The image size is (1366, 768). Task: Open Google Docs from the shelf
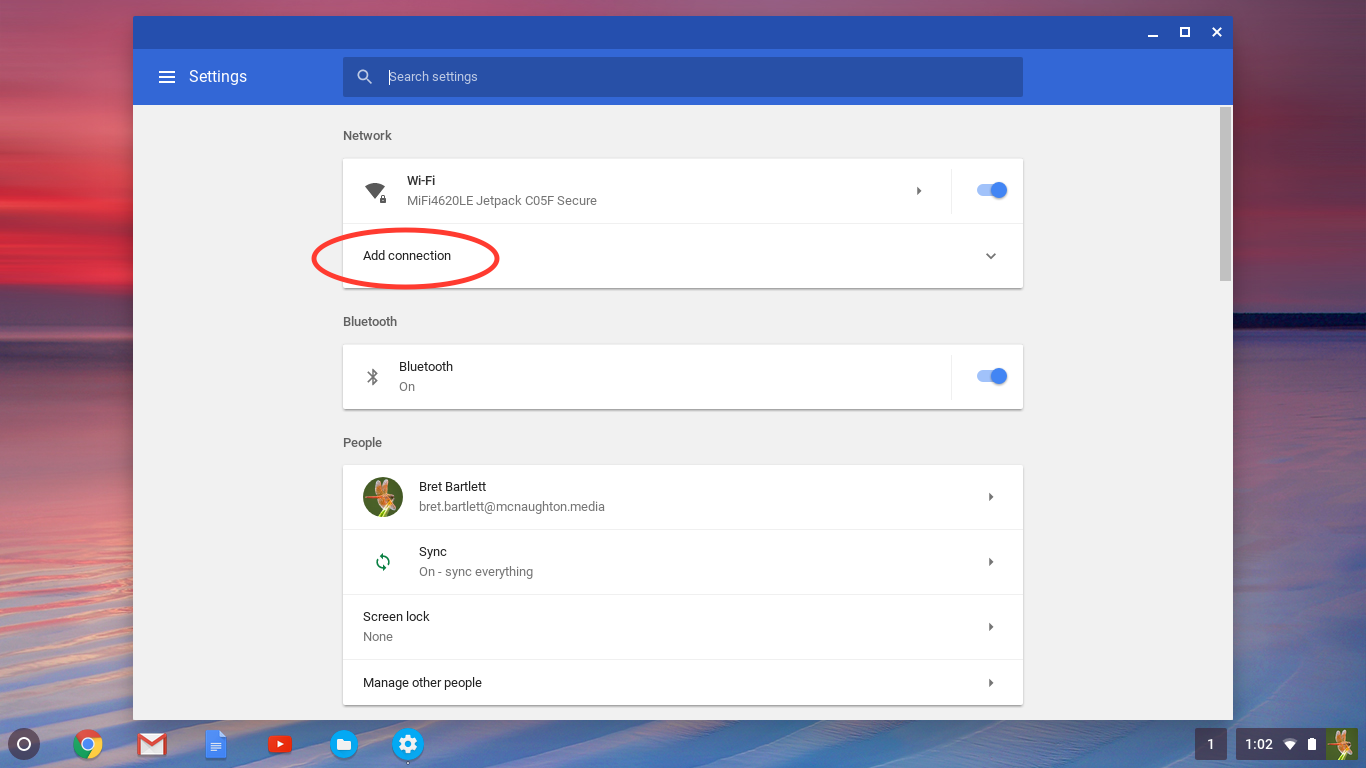tap(216, 744)
